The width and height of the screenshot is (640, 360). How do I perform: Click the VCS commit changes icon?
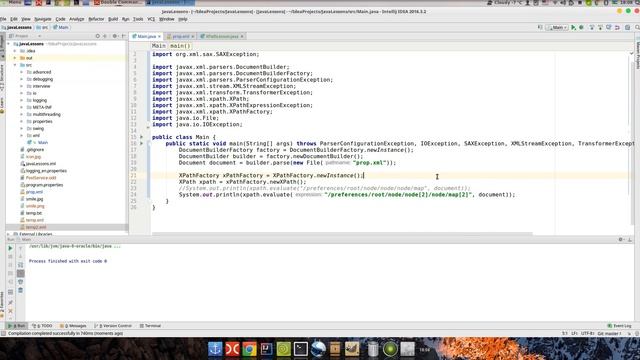tap(600, 27)
